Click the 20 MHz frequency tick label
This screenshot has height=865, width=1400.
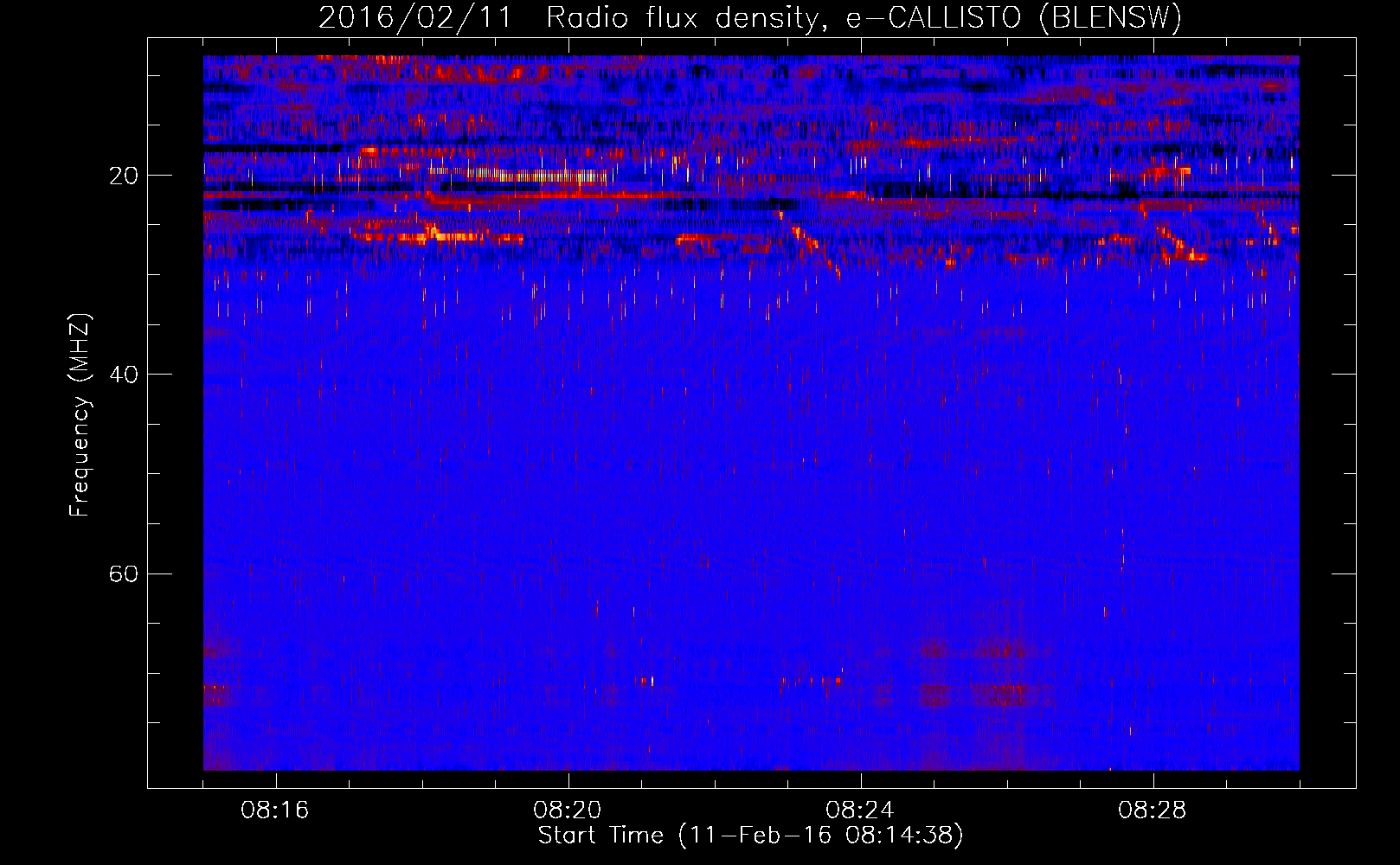click(x=124, y=176)
